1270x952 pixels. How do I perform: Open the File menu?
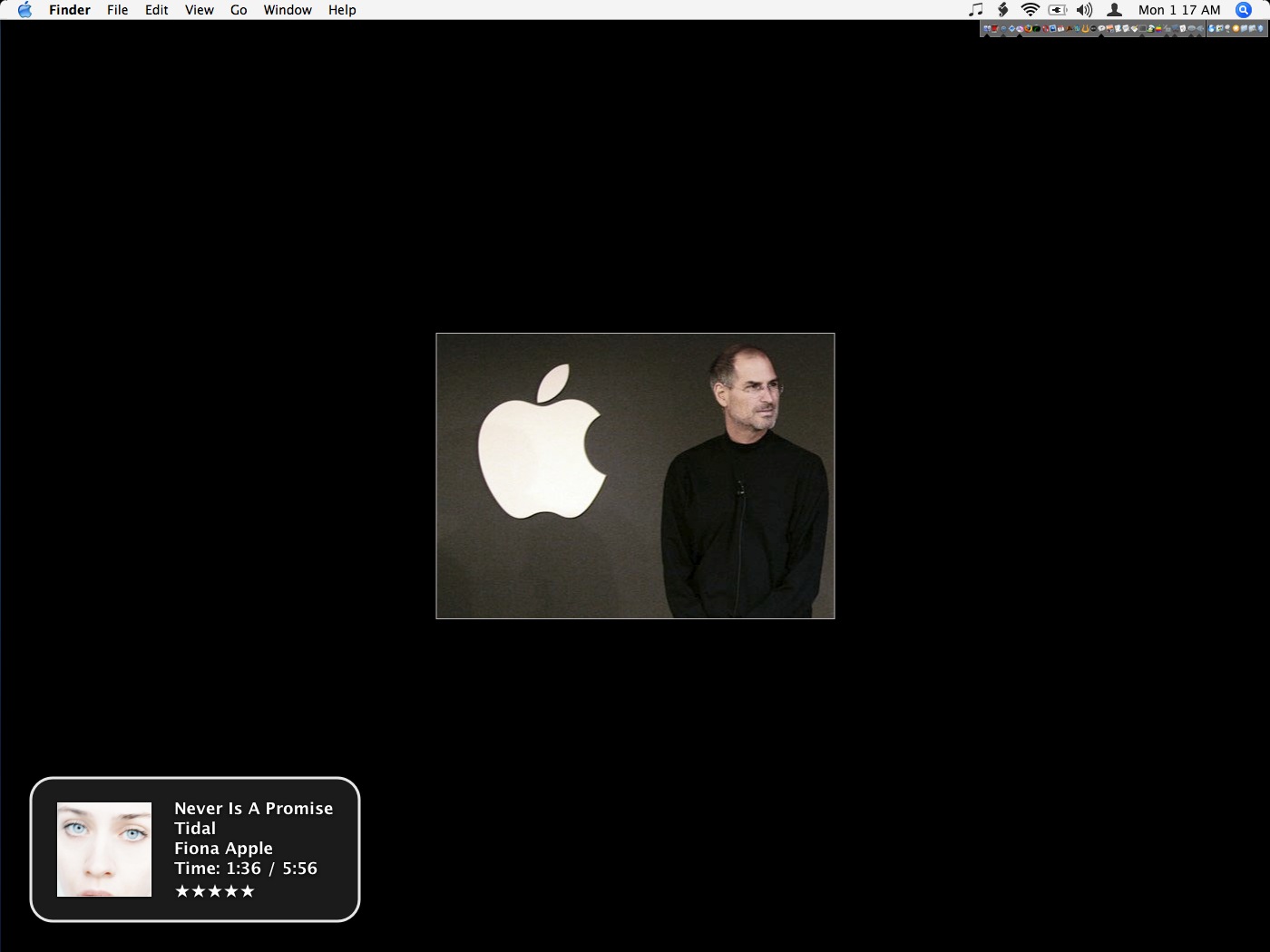[x=117, y=10]
